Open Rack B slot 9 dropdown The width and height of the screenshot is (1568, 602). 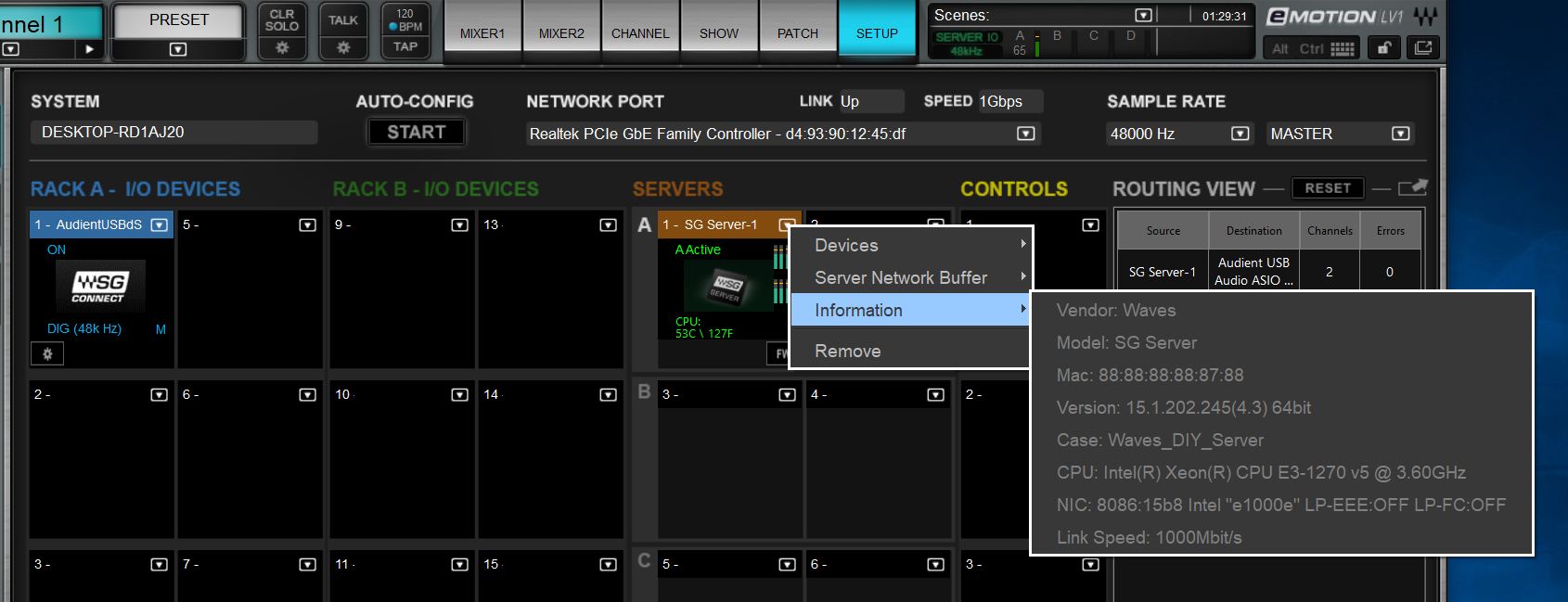coord(459,224)
